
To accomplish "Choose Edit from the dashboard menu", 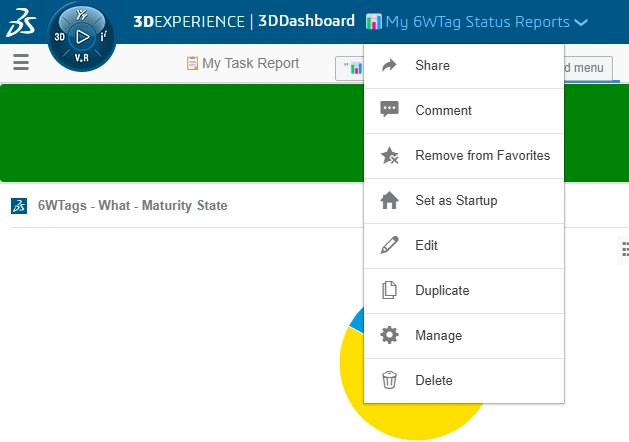I will 464,245.
